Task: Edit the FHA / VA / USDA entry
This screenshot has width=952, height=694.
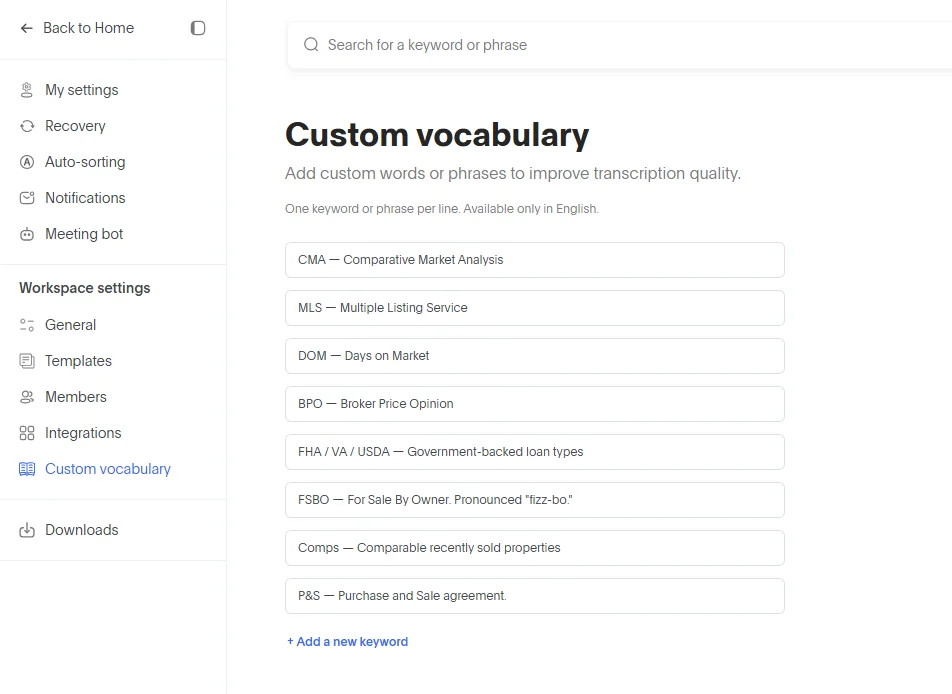Action: (x=535, y=452)
